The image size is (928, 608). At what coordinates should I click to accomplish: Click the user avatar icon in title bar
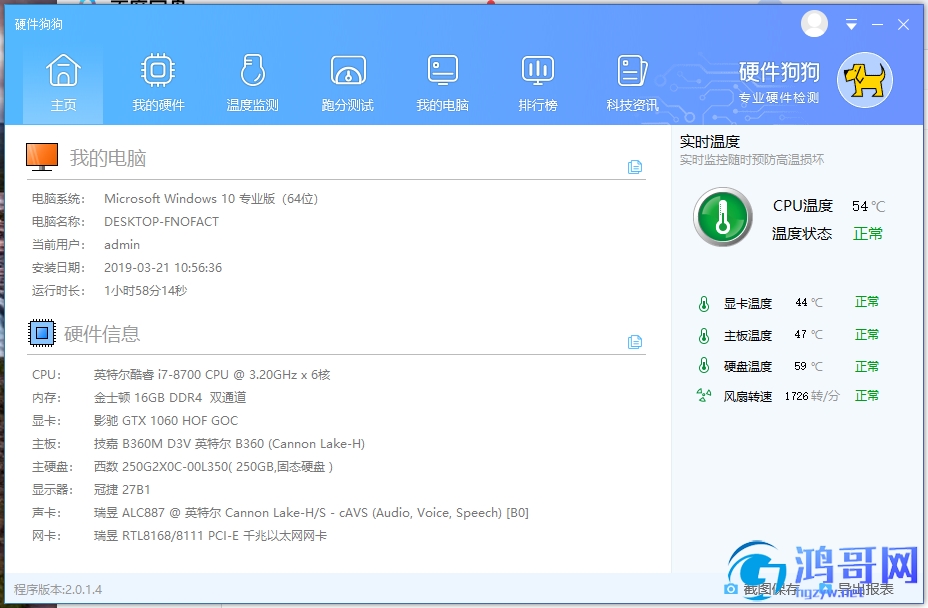click(814, 24)
